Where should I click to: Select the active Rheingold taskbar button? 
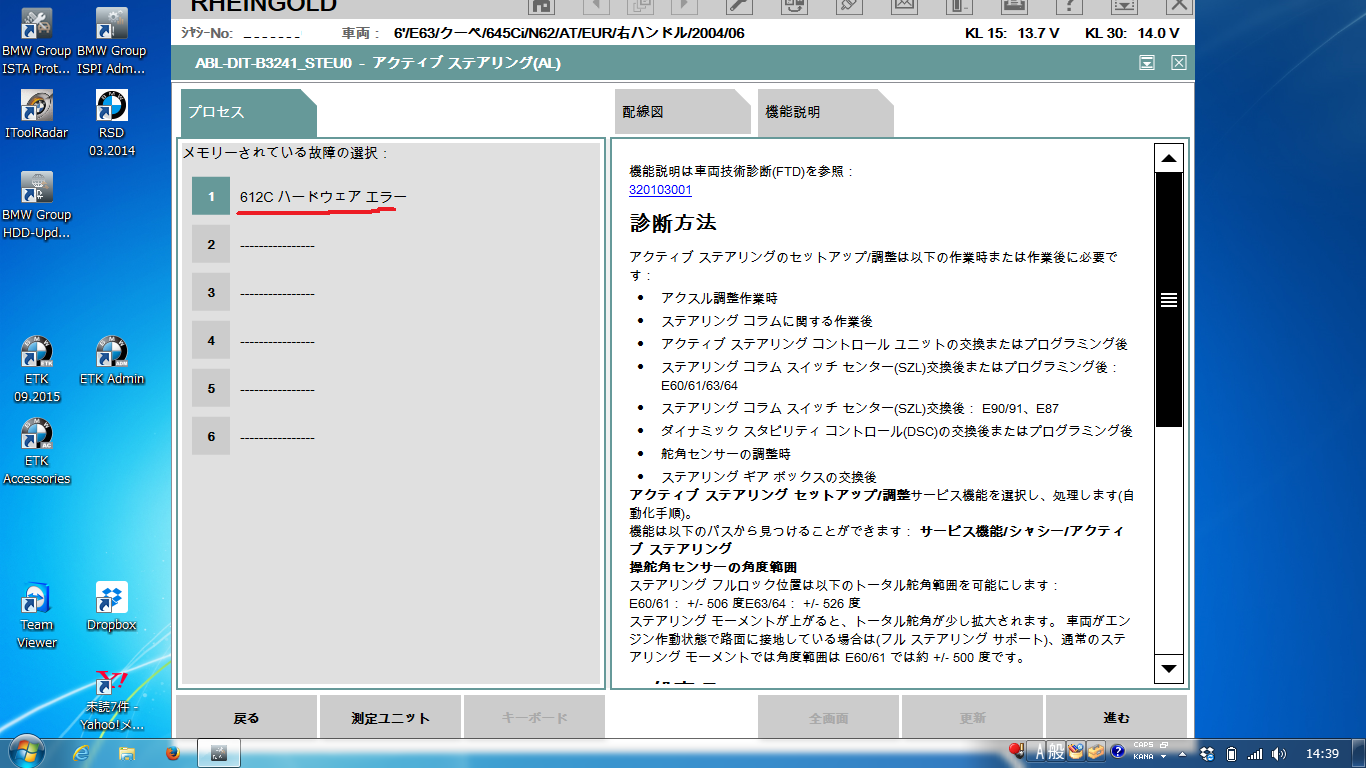(219, 752)
